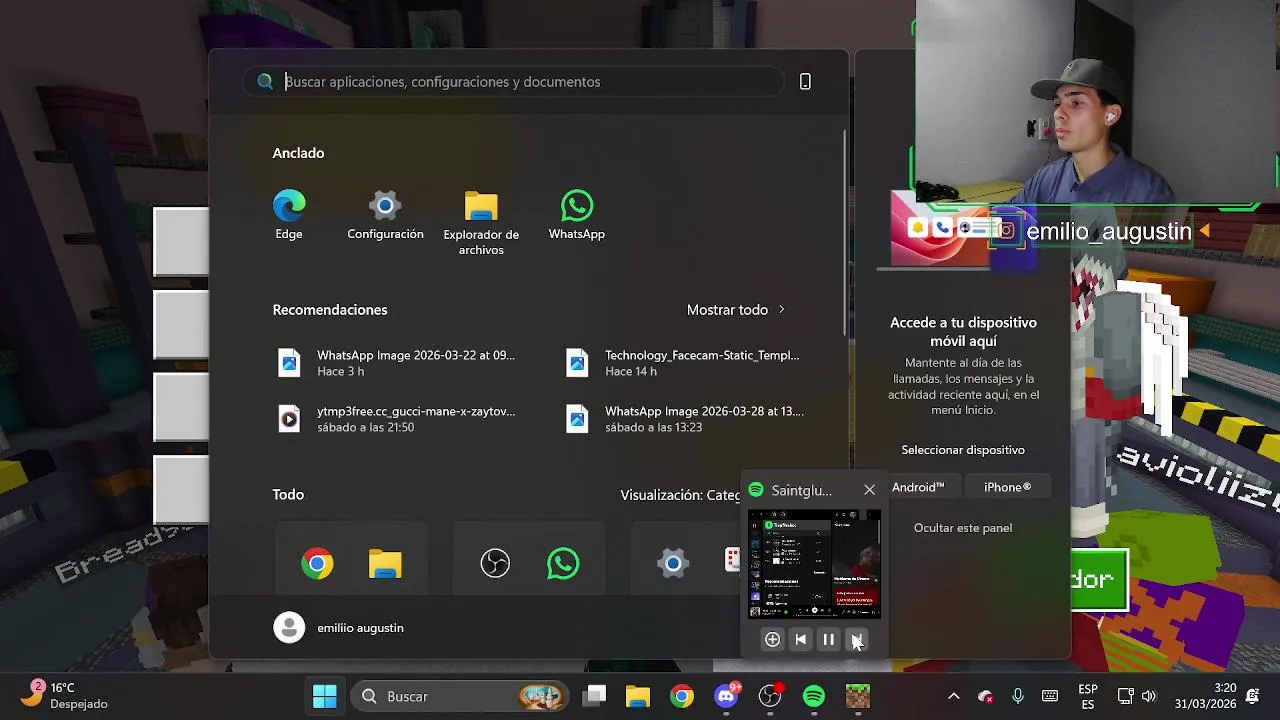Open notification center bell icon

coord(1253,696)
